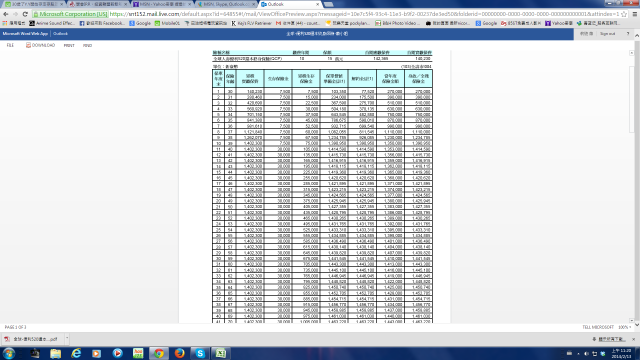
Task: Select the active Outlook browser tab
Action: [290, 4]
